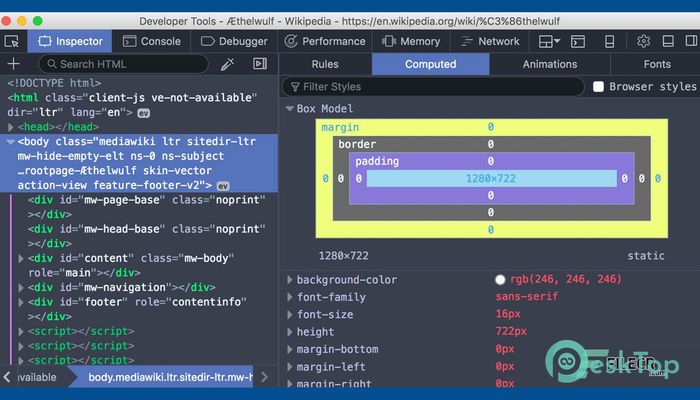Enable responsive design mode icon
Image resolution: width=700 pixels, height=400 pixels.
click(x=609, y=42)
